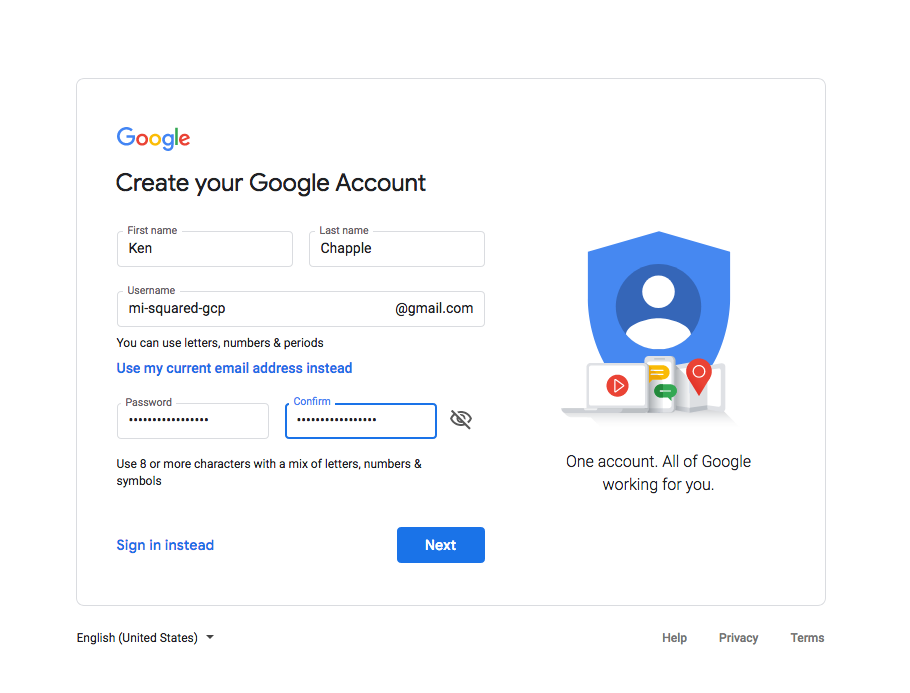Image resolution: width=910 pixels, height=693 pixels.
Task: Open the Help page link
Action: [x=674, y=637]
